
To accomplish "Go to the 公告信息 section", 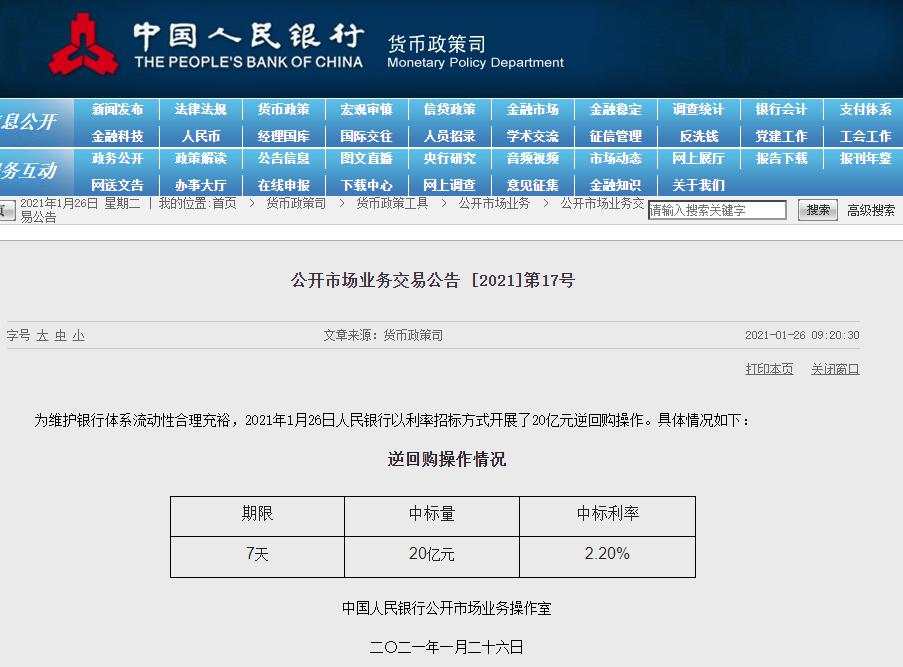I will coord(283,158).
